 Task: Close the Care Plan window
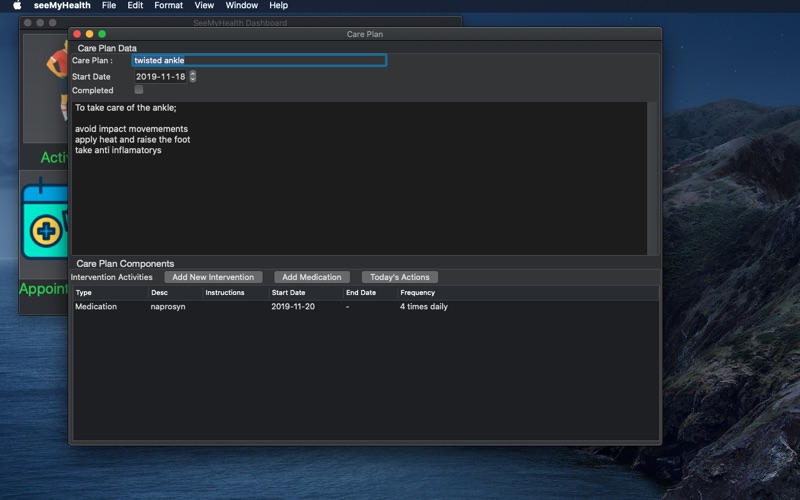coord(77,34)
